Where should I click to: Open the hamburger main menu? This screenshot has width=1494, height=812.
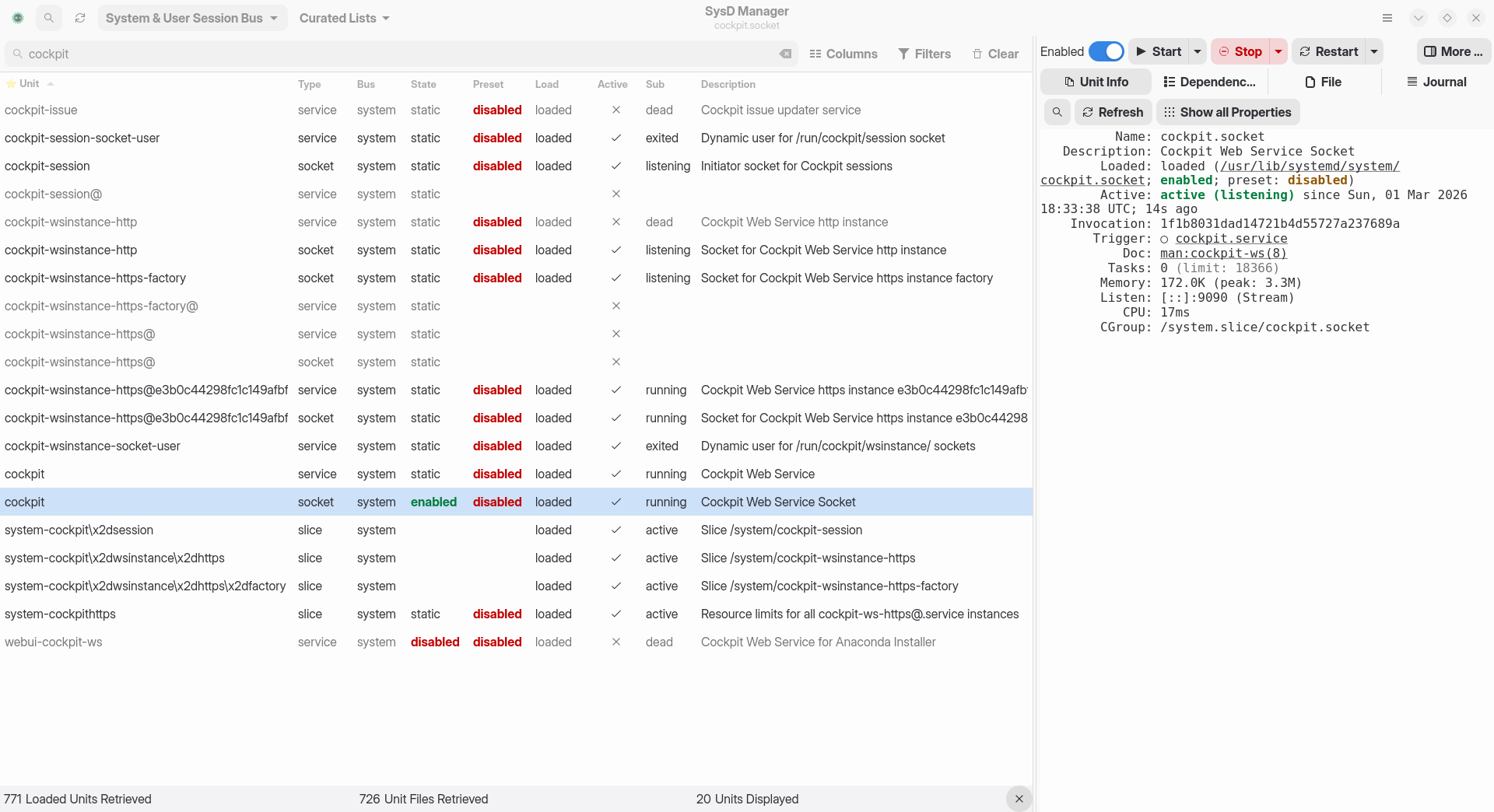[x=1387, y=18]
